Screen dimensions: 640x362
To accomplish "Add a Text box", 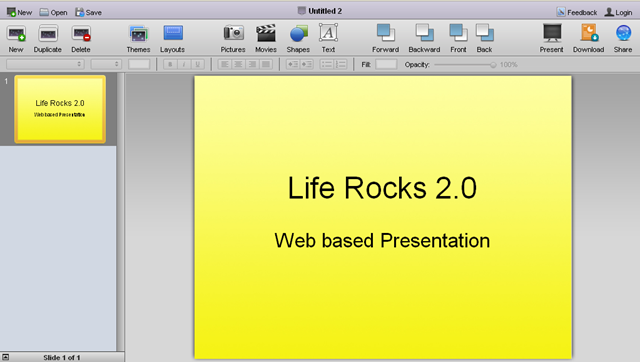I will tap(328, 39).
